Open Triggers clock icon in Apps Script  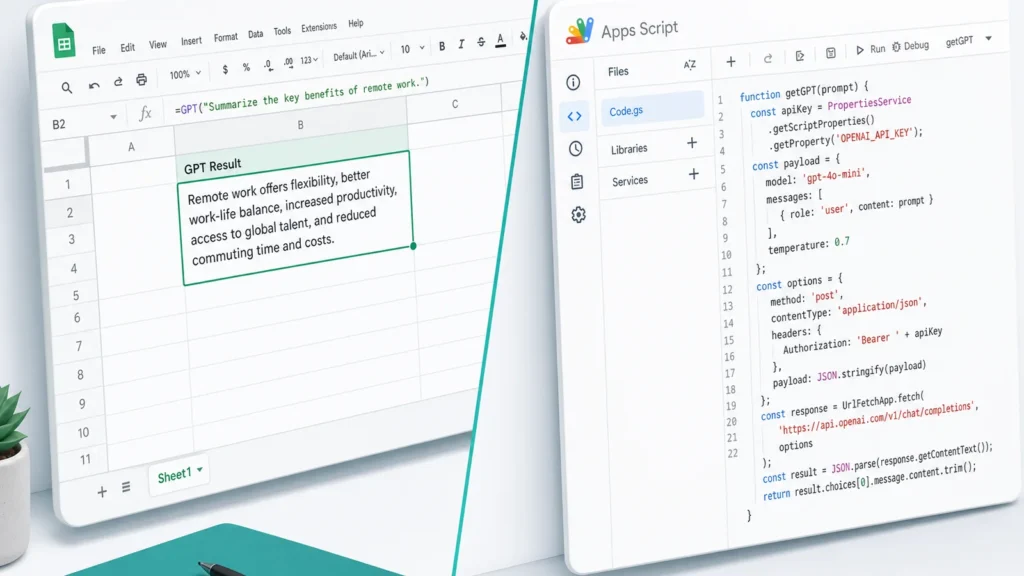(575, 148)
